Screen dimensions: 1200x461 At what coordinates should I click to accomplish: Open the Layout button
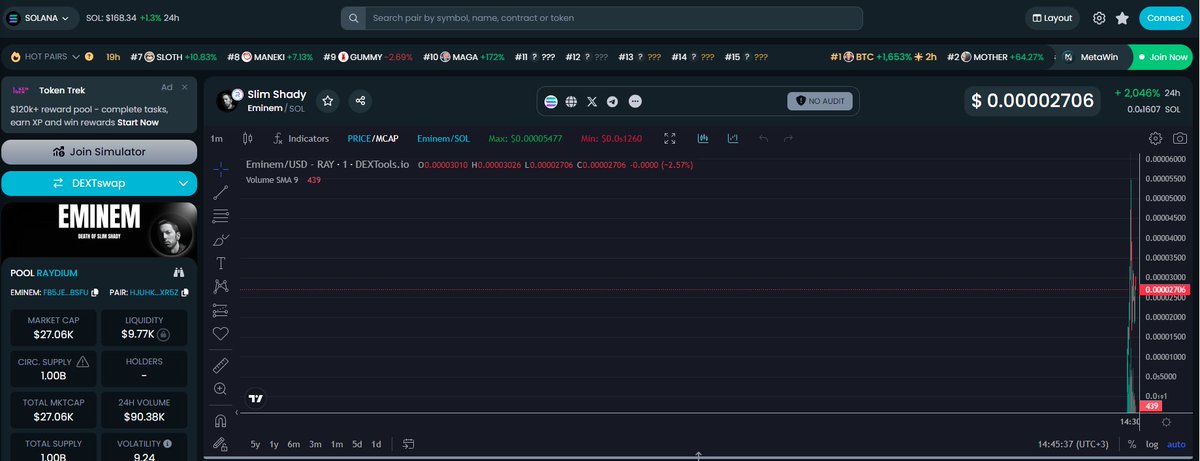tap(1052, 18)
